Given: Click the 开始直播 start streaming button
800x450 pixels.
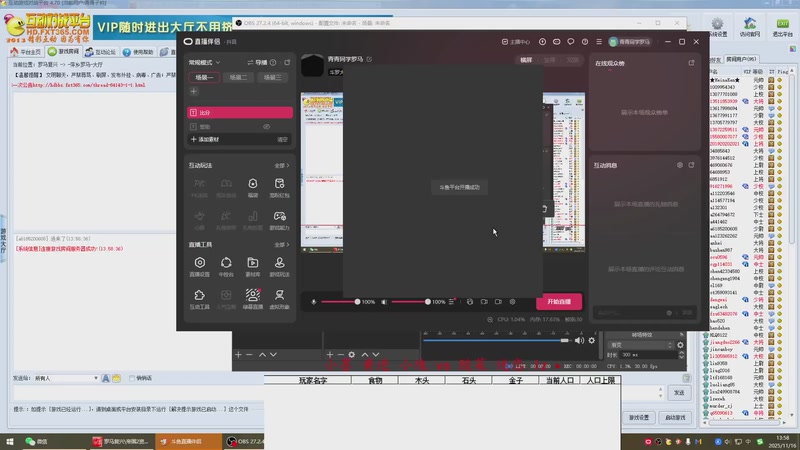Looking at the screenshot, I should click(x=559, y=302).
